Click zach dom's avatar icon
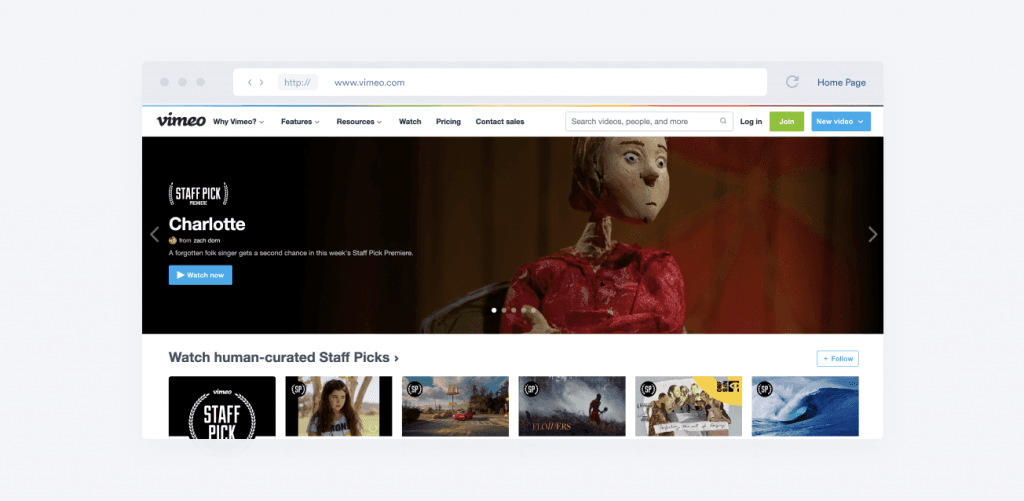Viewport: 1024px width, 501px height. pos(172,240)
